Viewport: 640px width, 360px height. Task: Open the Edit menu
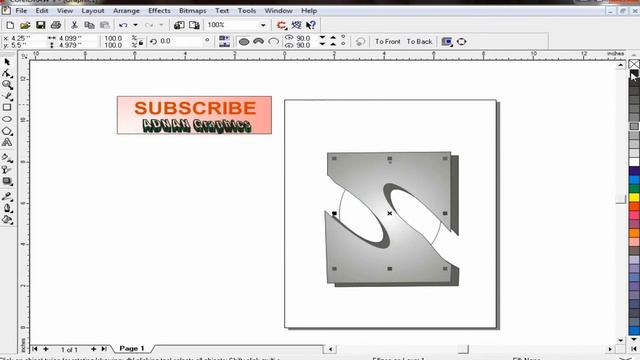point(42,11)
